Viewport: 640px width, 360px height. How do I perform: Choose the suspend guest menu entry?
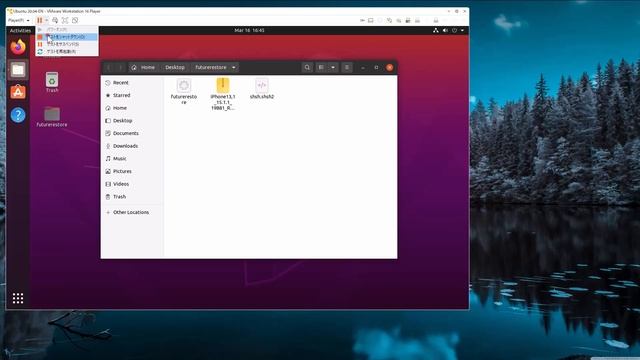click(x=67, y=44)
